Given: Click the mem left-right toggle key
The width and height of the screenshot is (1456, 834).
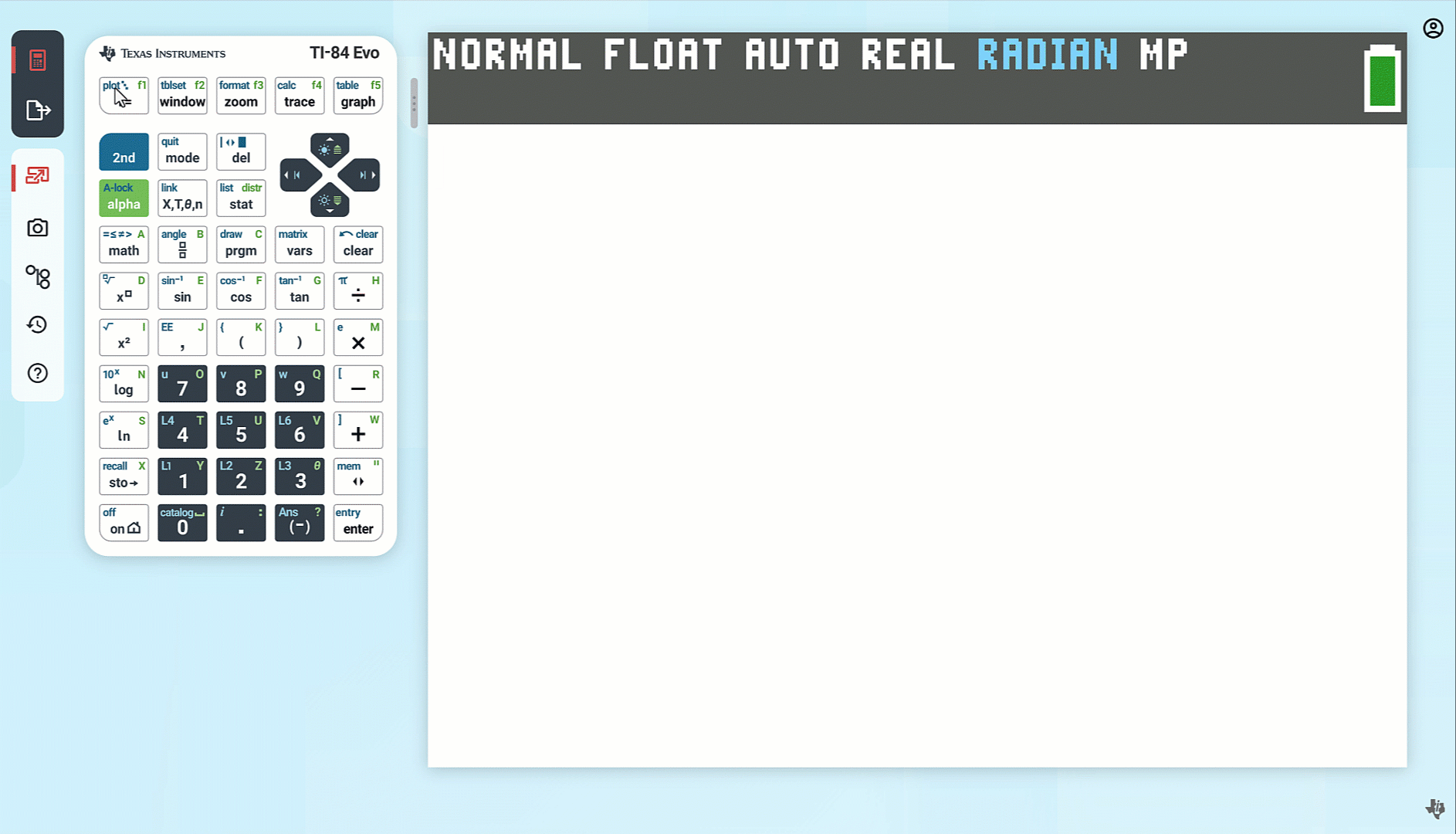Looking at the screenshot, I should pyautogui.click(x=358, y=476).
